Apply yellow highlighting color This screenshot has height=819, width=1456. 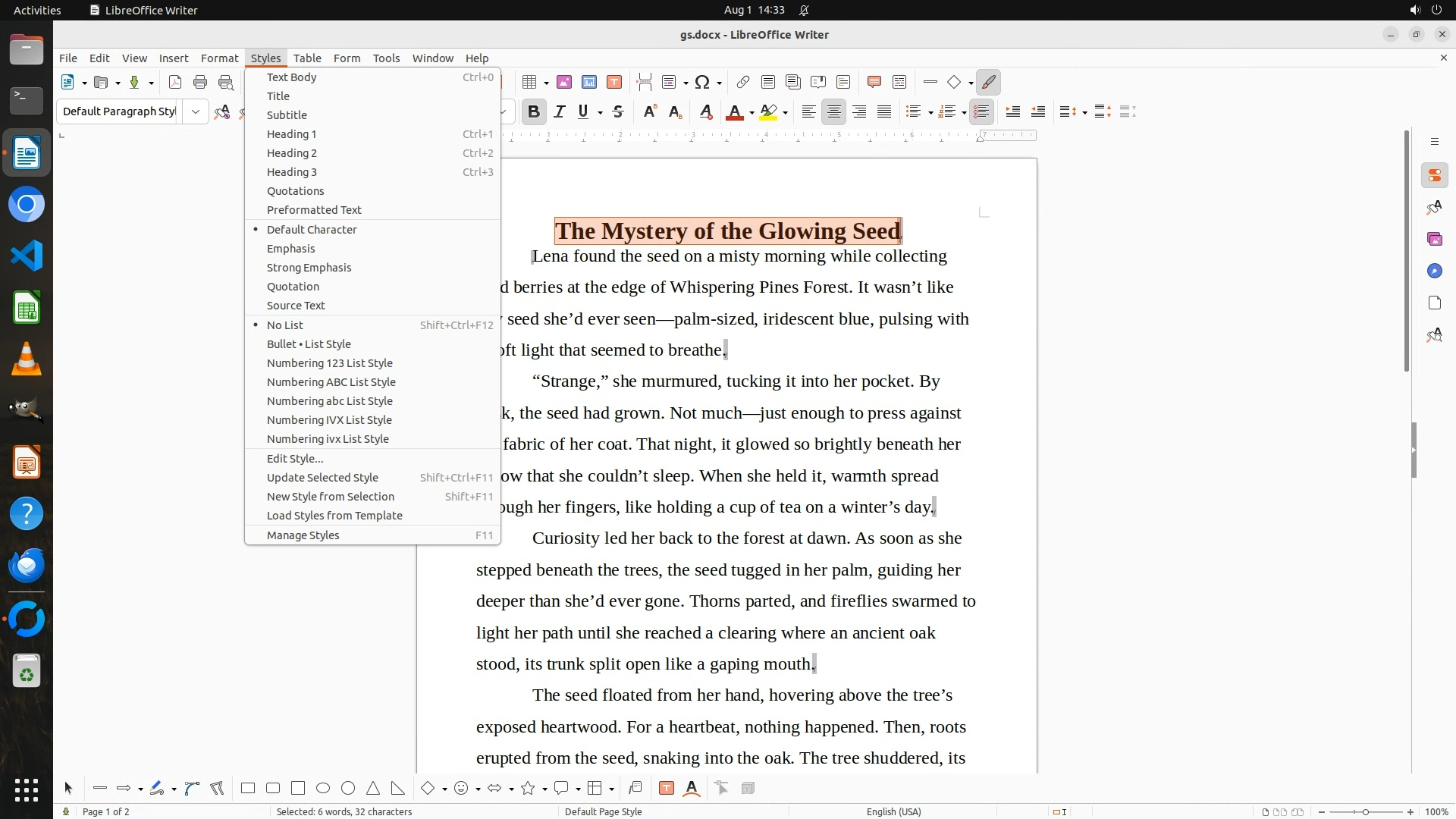click(x=768, y=111)
